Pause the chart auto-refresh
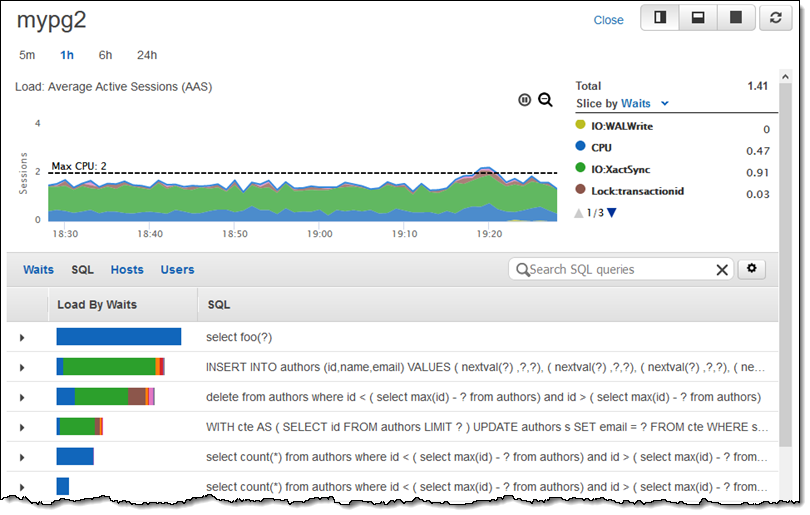810x515 pixels. [525, 99]
